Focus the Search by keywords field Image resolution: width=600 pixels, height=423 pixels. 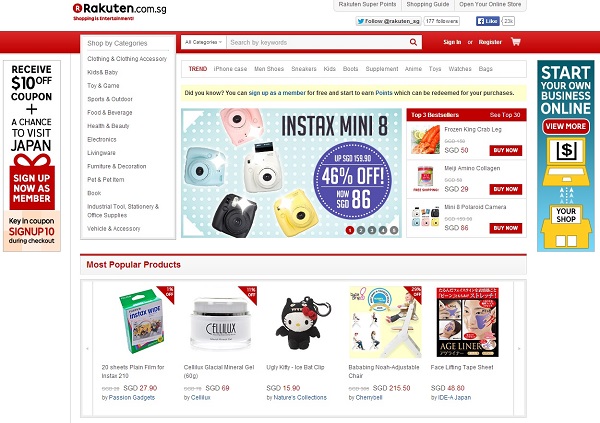click(318, 42)
